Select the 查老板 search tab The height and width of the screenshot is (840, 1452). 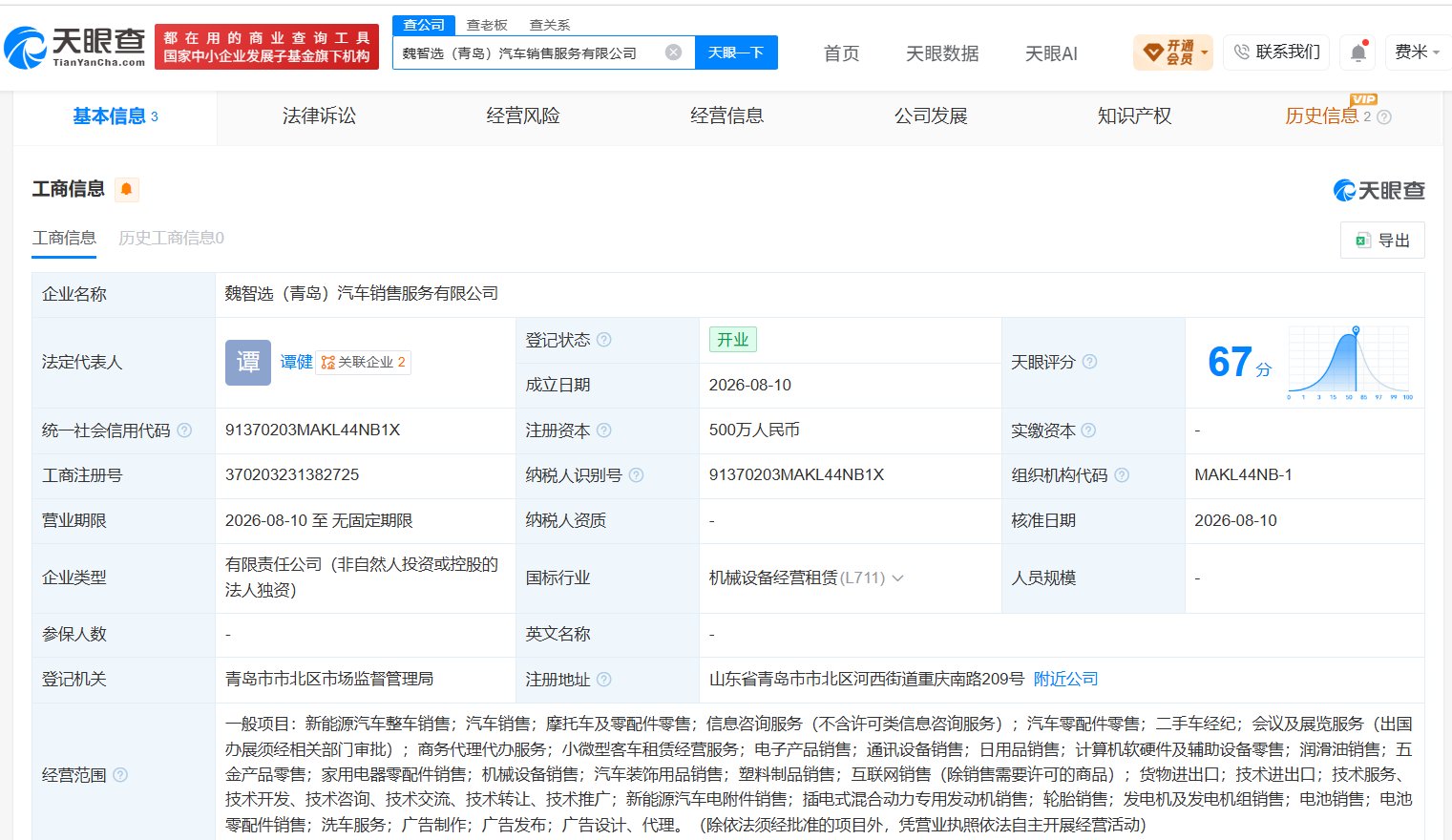coord(487,25)
